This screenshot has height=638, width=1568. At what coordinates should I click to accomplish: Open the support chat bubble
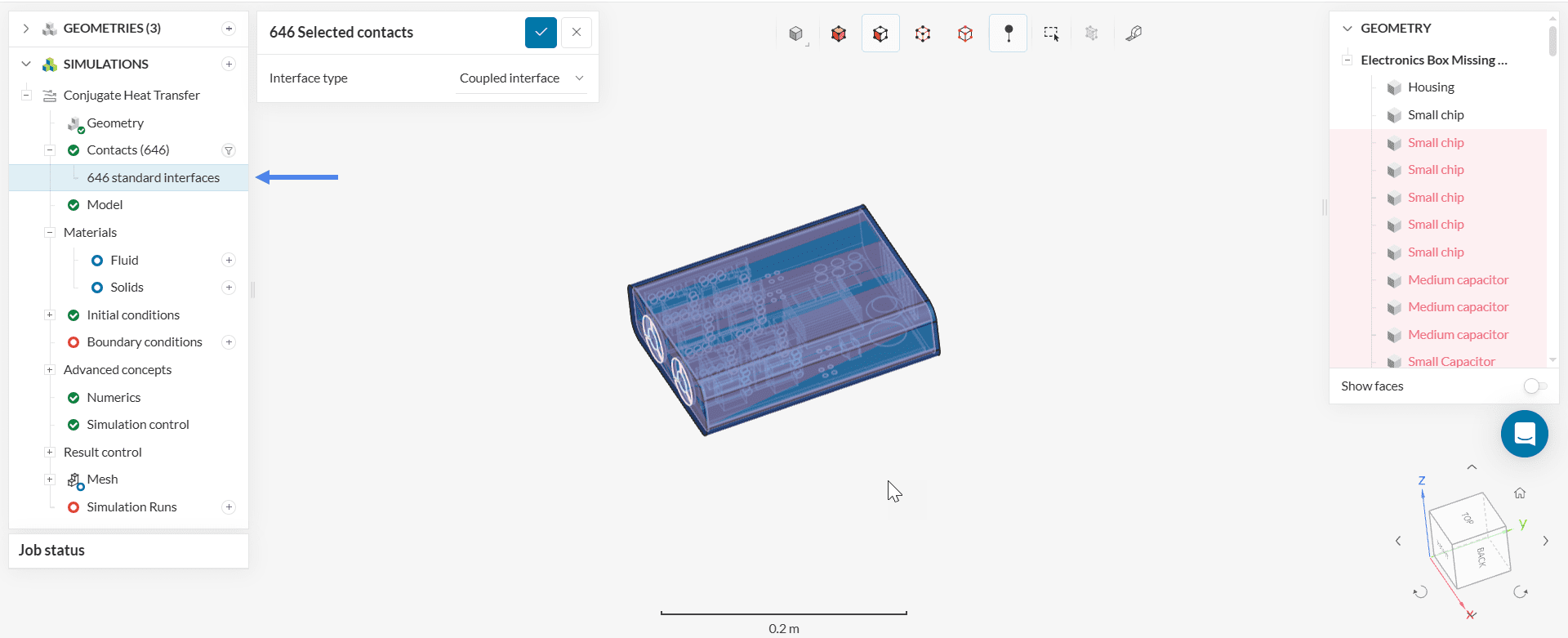(x=1524, y=434)
